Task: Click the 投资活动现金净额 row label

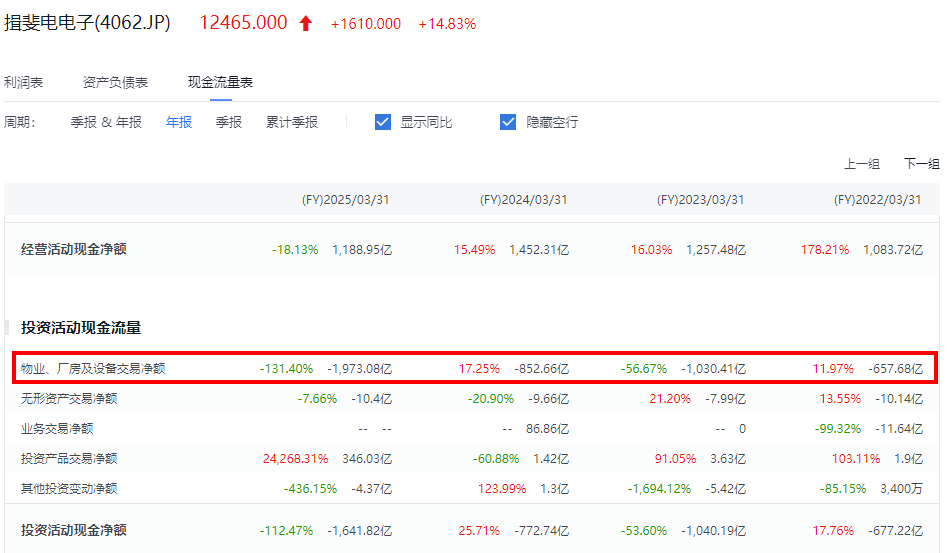Action: tap(74, 531)
